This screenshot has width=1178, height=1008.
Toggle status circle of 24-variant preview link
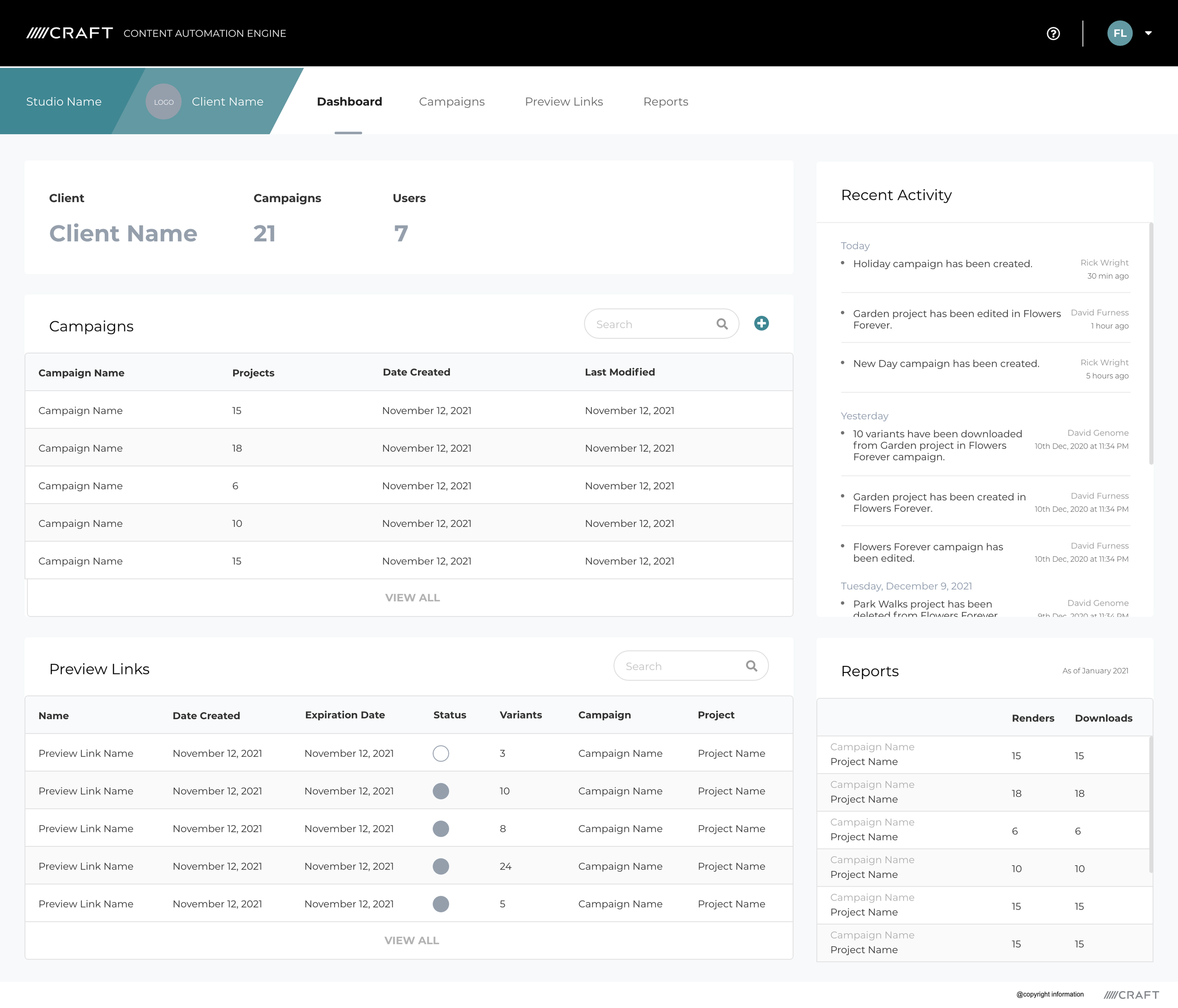(441, 867)
